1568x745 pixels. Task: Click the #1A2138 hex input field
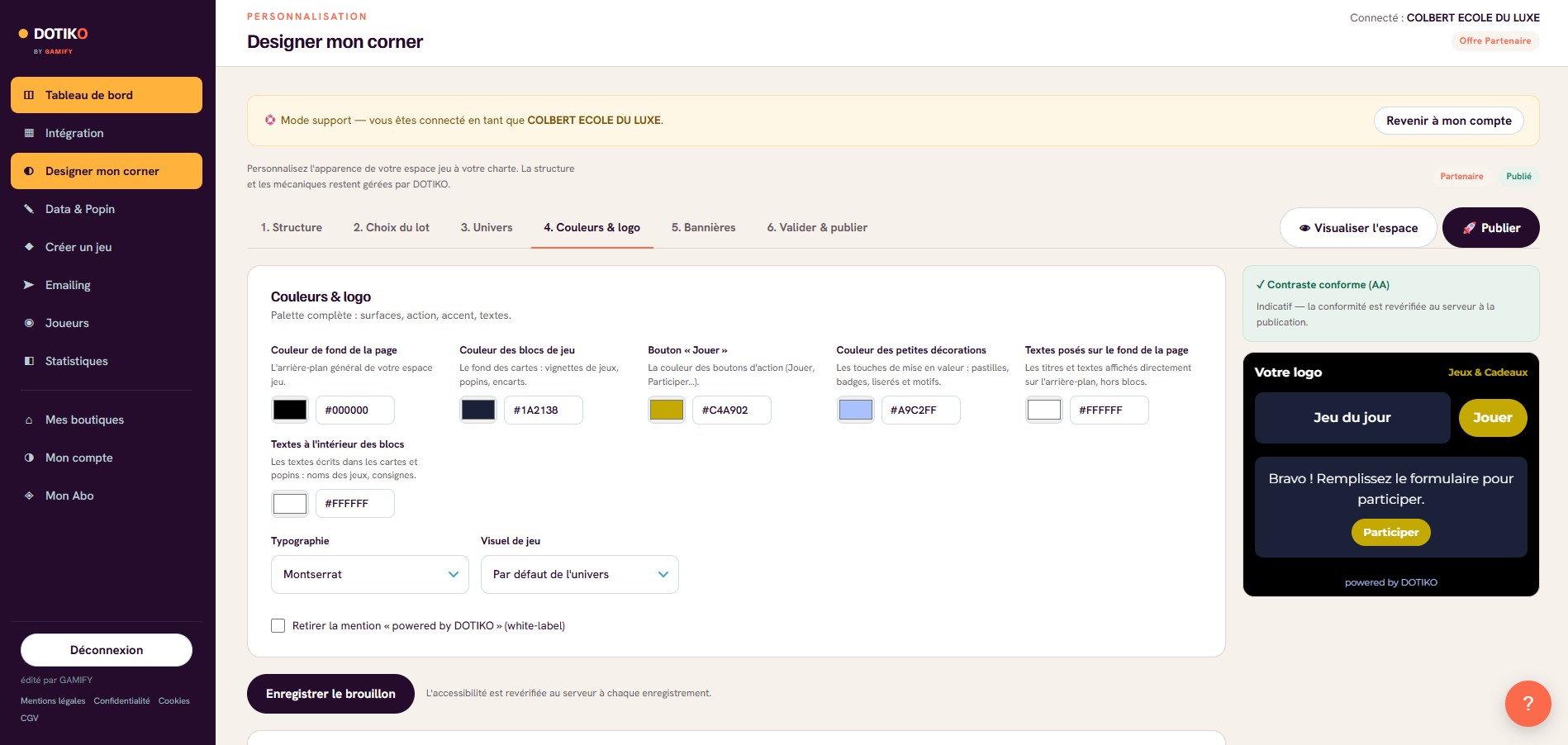(x=544, y=410)
